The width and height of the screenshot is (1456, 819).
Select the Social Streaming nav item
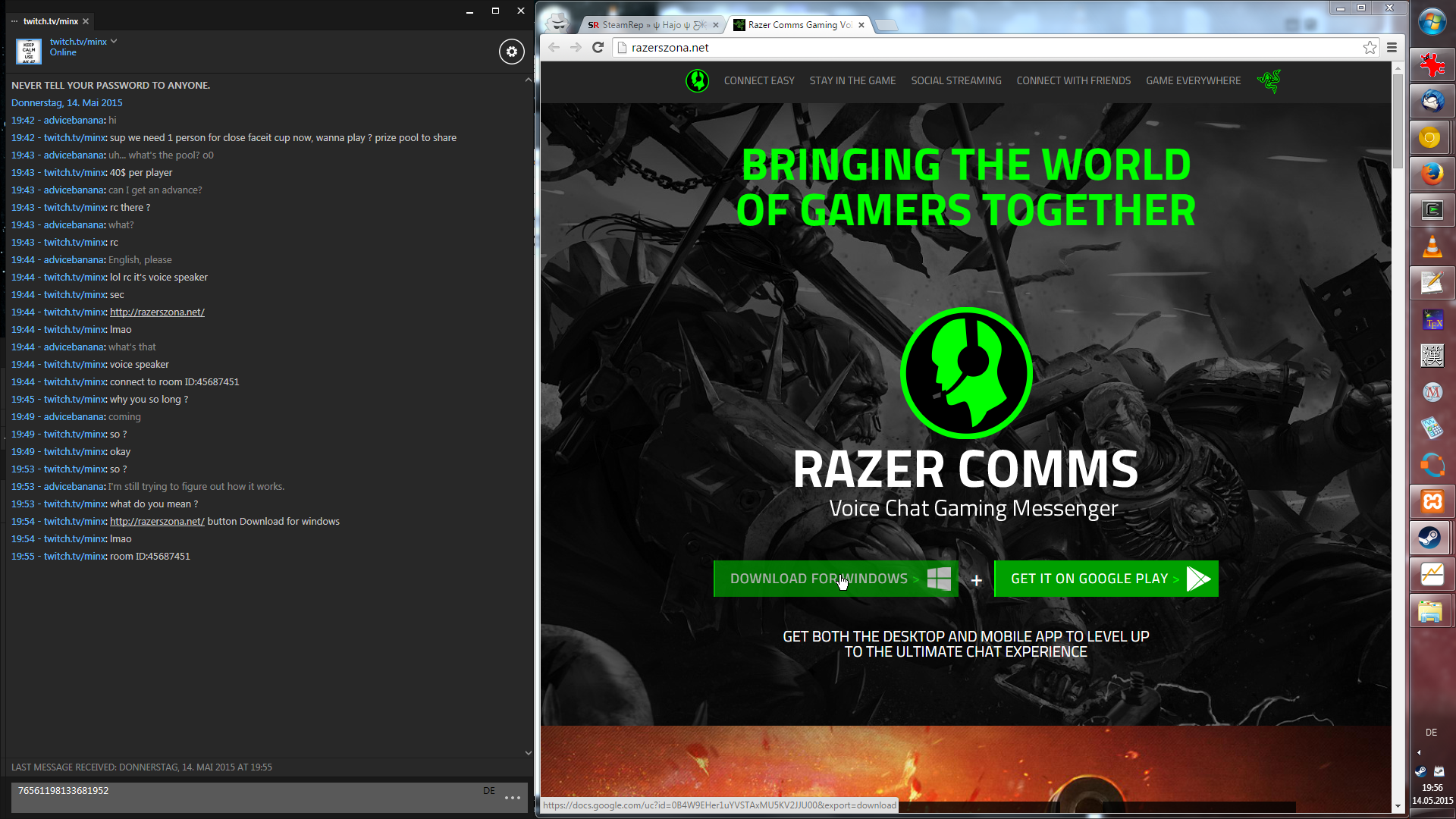[955, 80]
